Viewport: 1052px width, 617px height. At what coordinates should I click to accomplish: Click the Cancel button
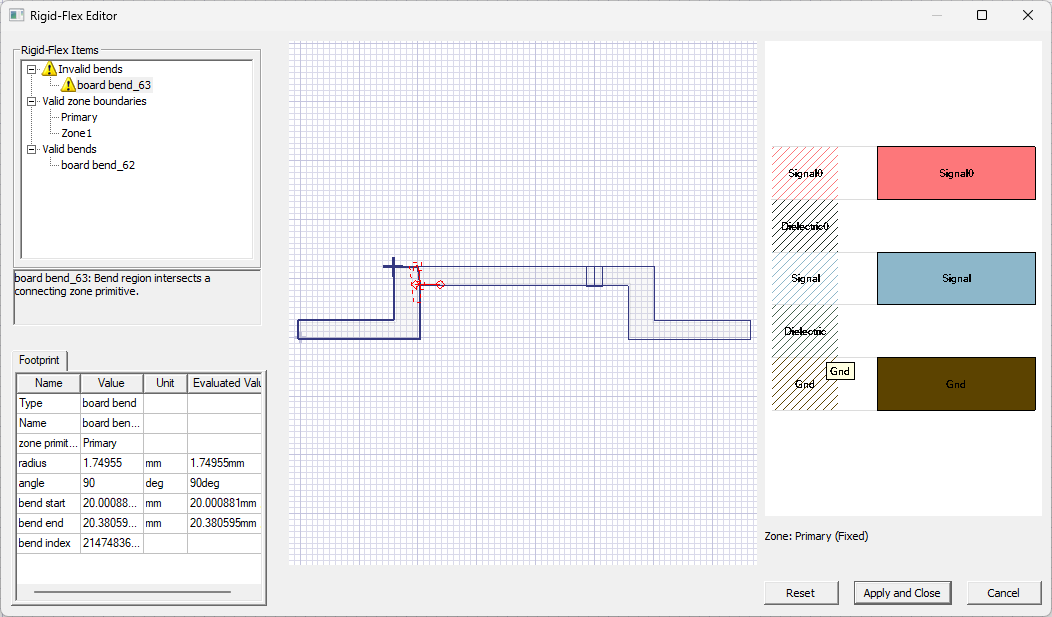tap(1003, 592)
